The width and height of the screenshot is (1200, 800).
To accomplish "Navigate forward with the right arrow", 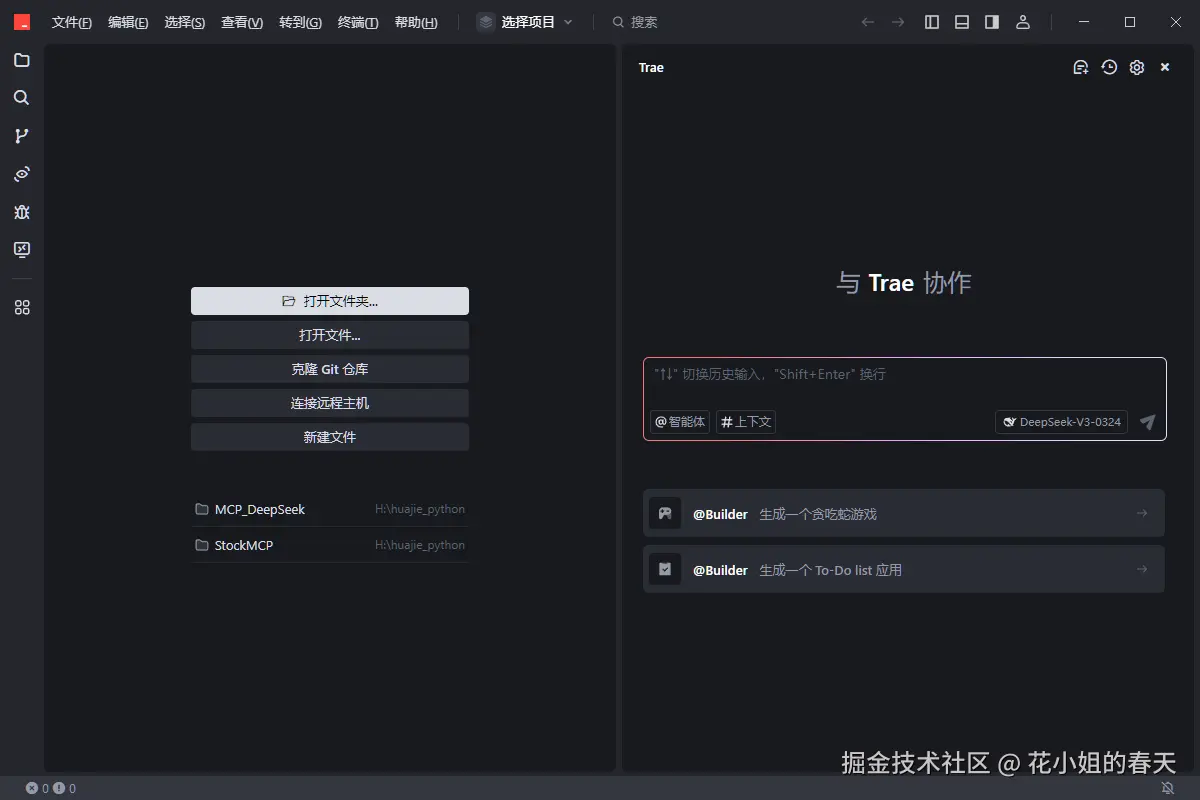I will 898,22.
